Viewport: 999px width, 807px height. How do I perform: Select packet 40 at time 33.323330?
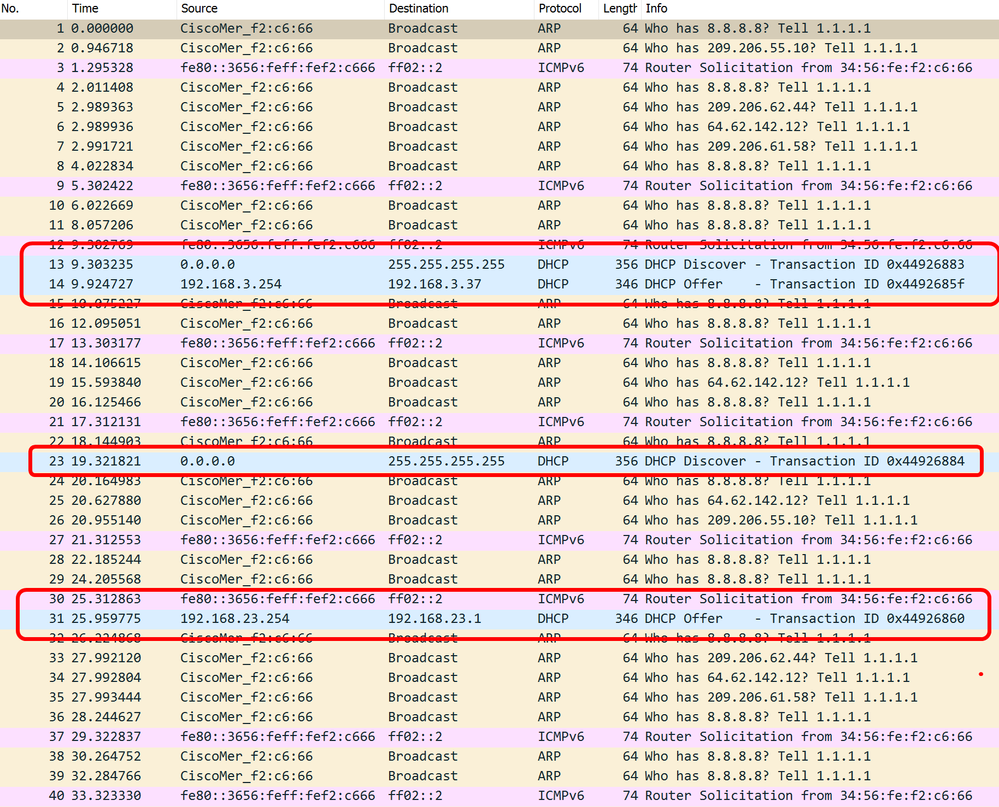500,796
